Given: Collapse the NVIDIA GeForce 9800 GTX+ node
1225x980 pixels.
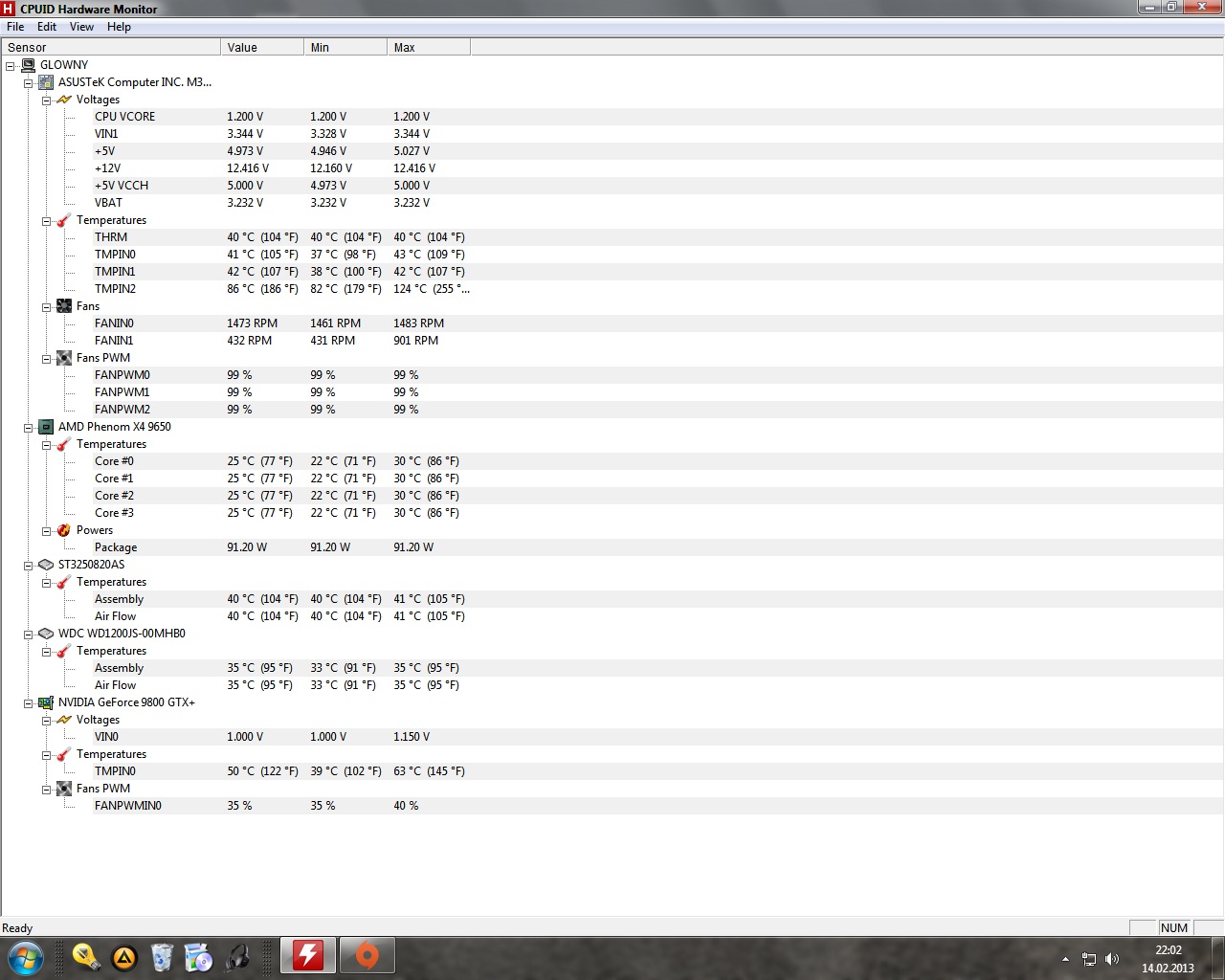Looking at the screenshot, I should (29, 703).
